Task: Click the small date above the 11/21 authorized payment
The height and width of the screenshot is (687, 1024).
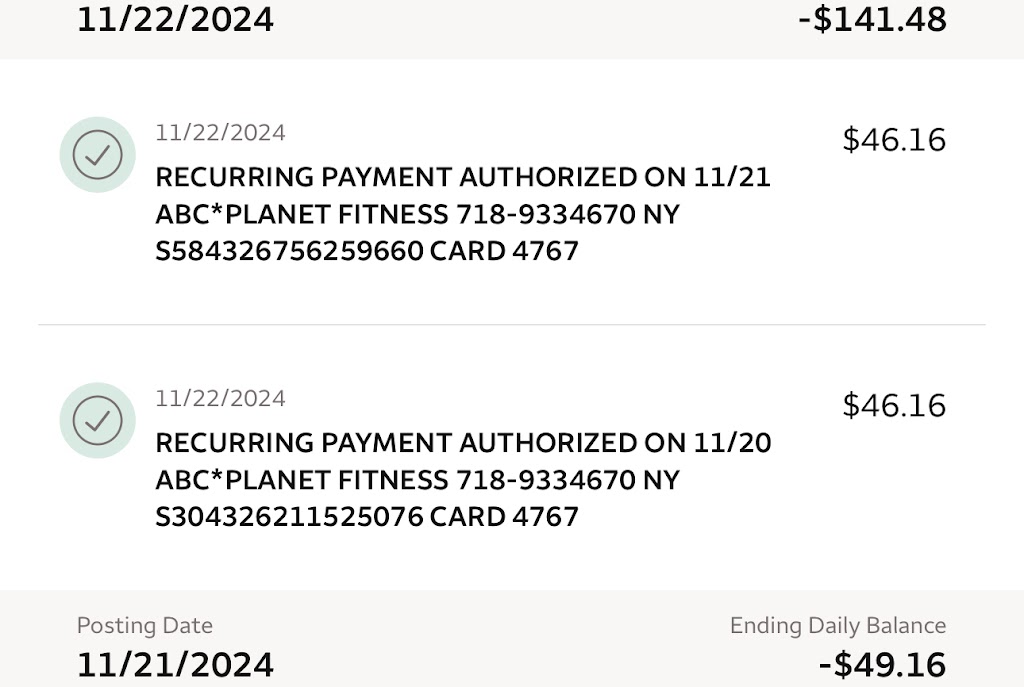Action: pos(220,133)
